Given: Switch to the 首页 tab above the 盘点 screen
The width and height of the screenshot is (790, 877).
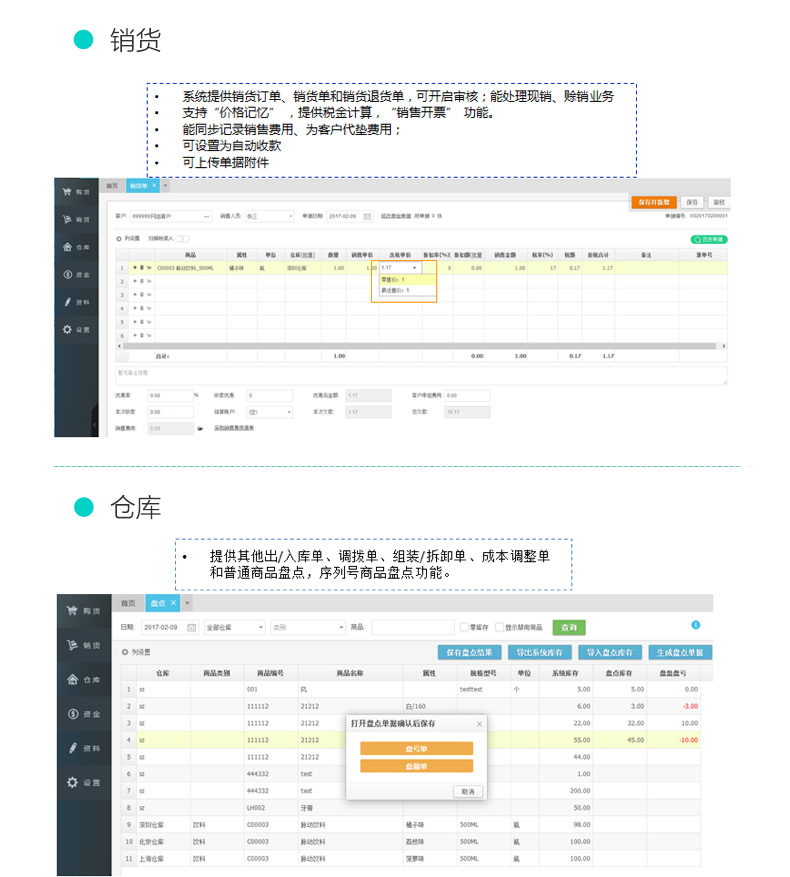Looking at the screenshot, I should [x=127, y=603].
